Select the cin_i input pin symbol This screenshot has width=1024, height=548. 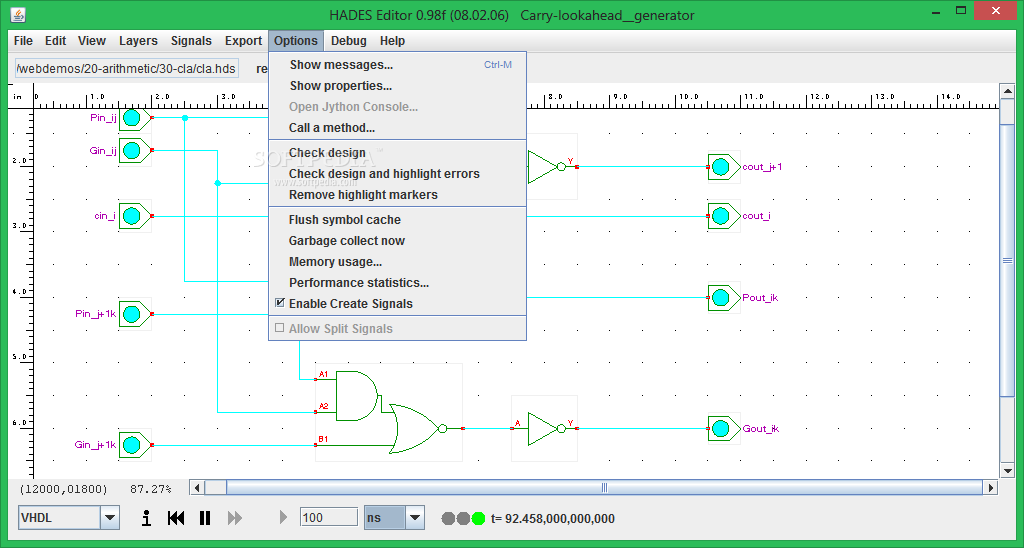click(135, 216)
